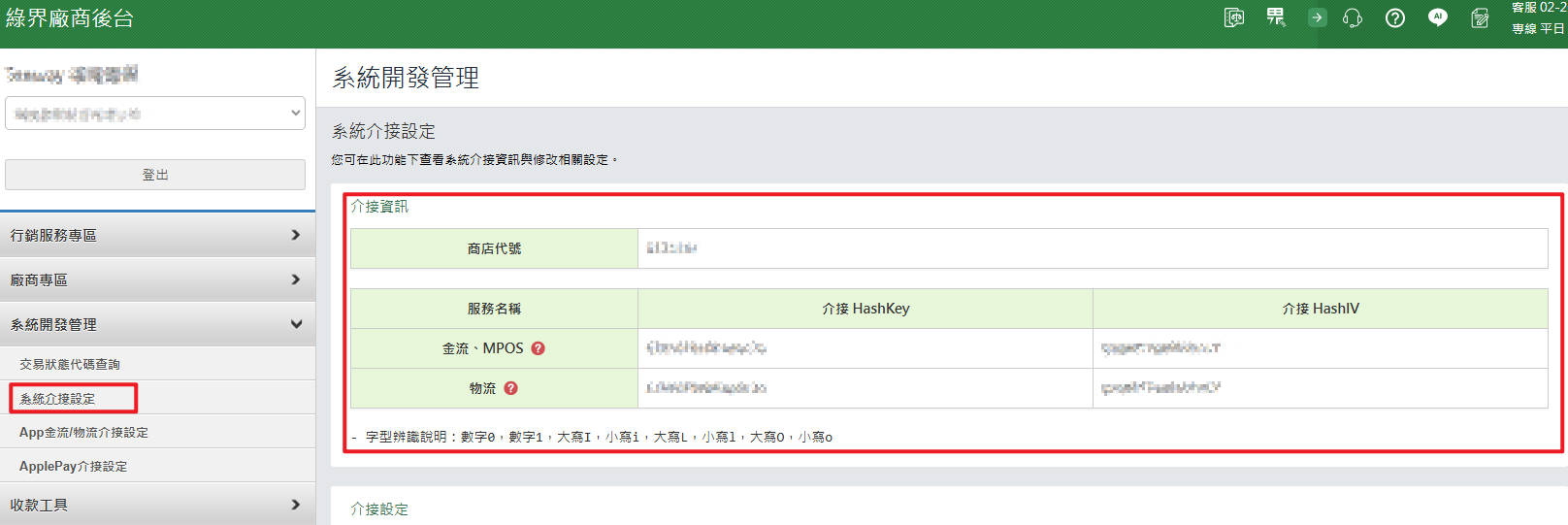Click the 界 logo icon in header
This screenshot has height=525, width=1568.
coord(1275,17)
